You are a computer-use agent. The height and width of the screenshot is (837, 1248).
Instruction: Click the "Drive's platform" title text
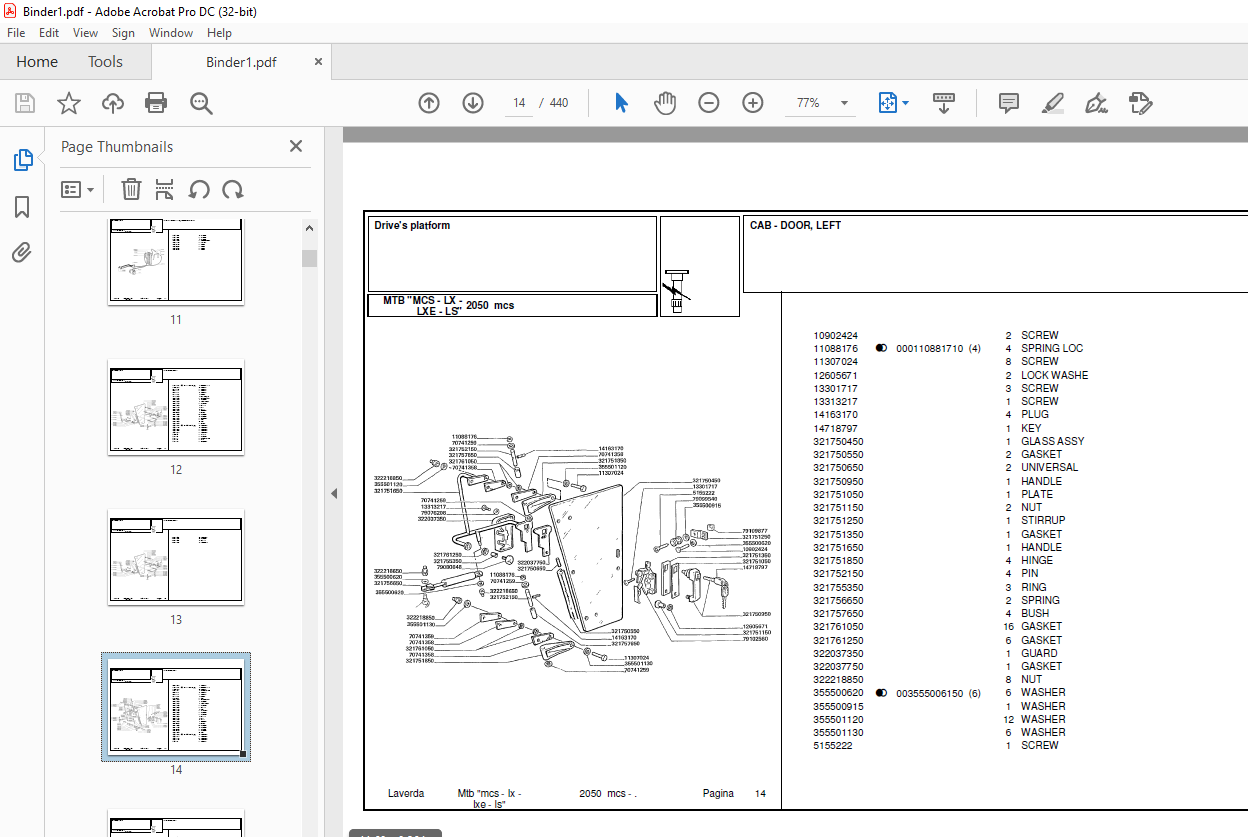(412, 226)
